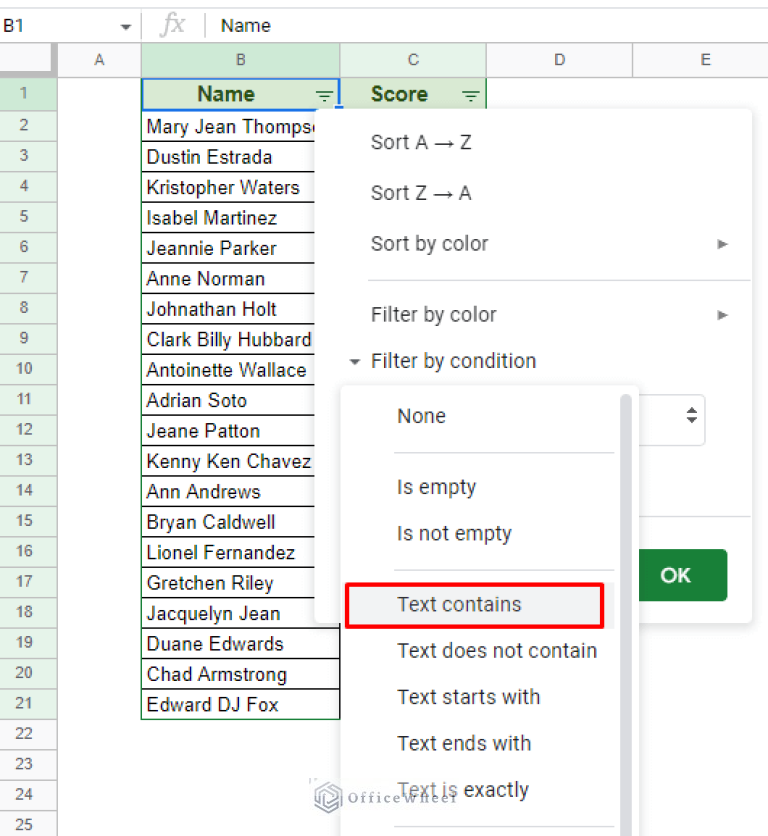Select the Sort Z → A option
Viewport: 768px width, 836px height.
[x=421, y=192]
